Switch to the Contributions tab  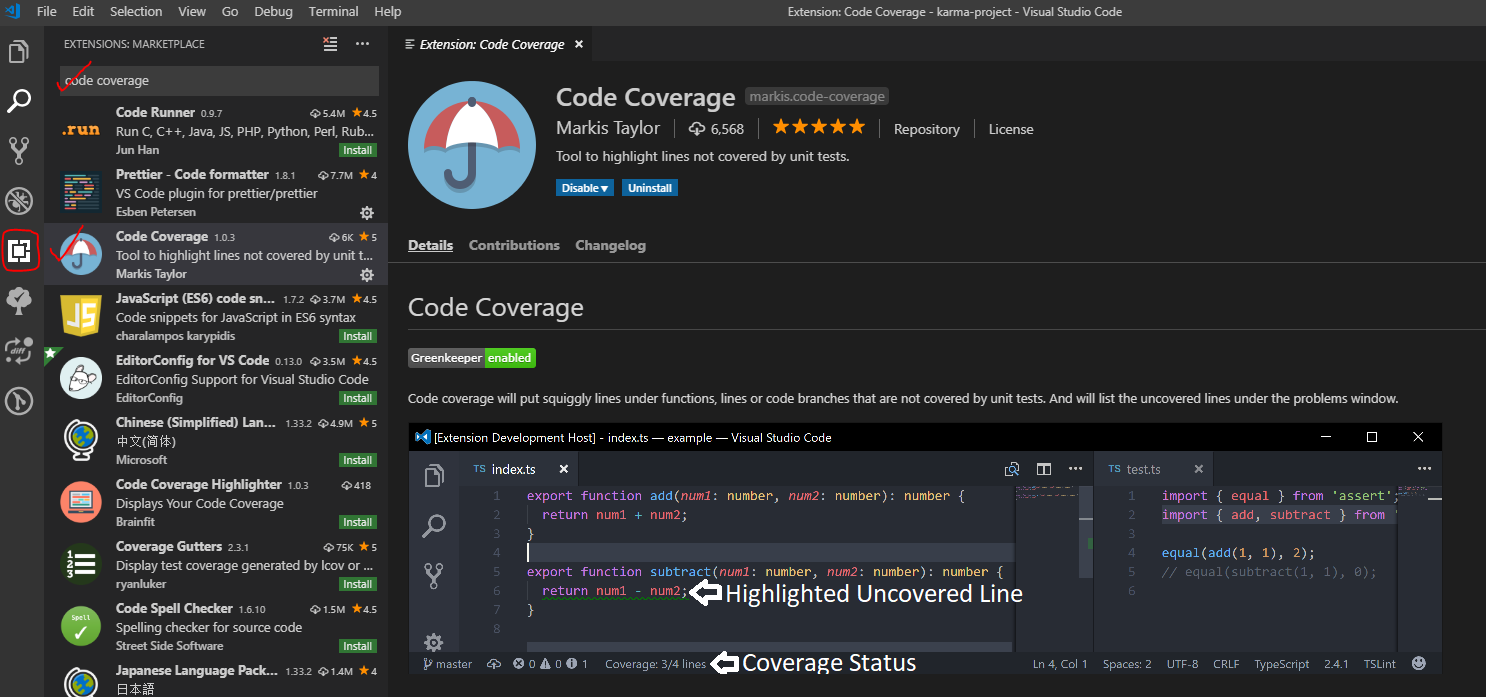tap(514, 245)
